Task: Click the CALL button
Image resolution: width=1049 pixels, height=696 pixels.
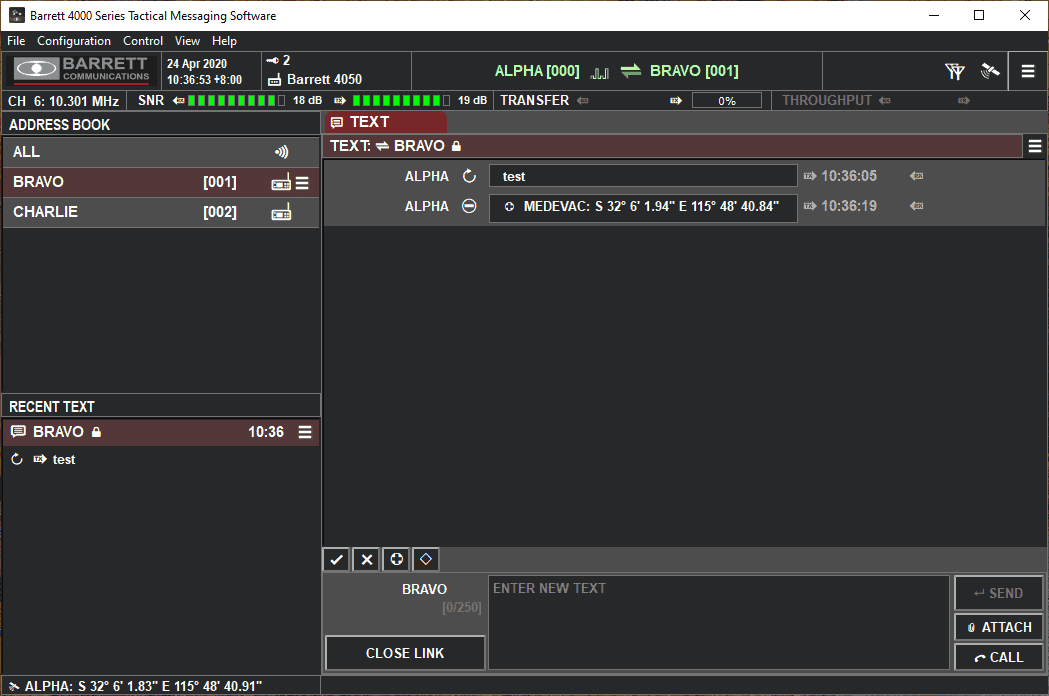Action: (998, 657)
